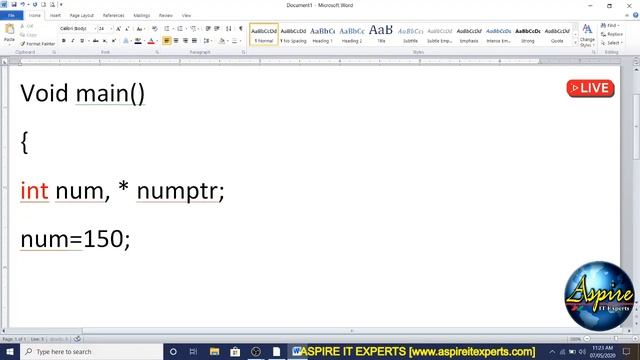The width and height of the screenshot is (640, 360).
Task: Open Task View on the taskbar
Action: (193, 351)
